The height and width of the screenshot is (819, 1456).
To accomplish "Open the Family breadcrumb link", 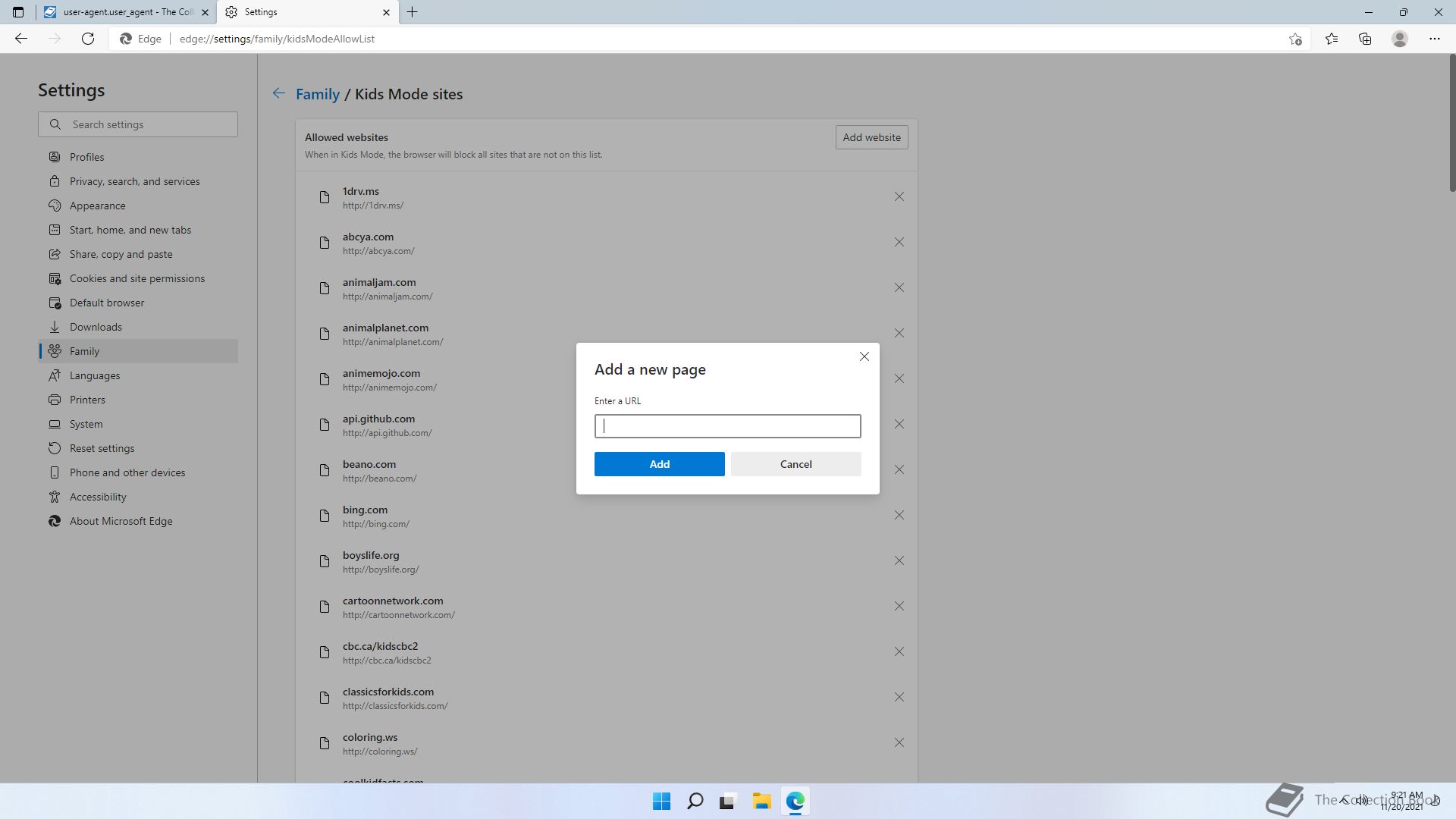I will coord(317,94).
